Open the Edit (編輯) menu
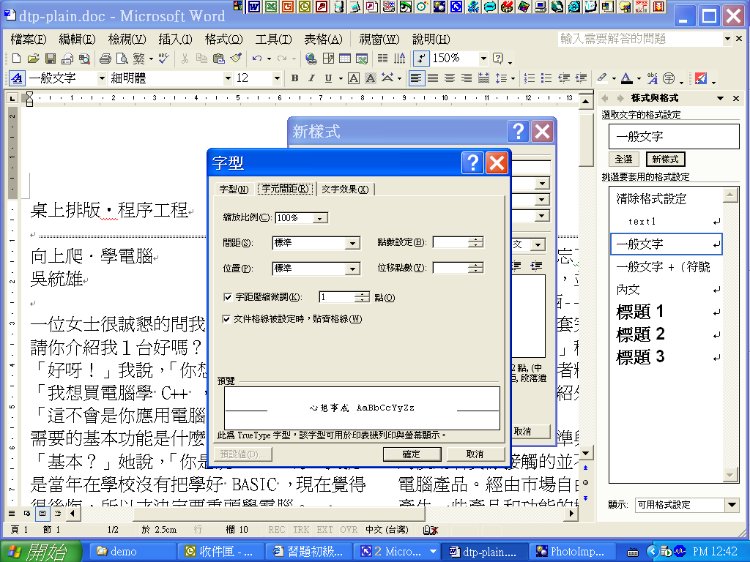 (77, 39)
